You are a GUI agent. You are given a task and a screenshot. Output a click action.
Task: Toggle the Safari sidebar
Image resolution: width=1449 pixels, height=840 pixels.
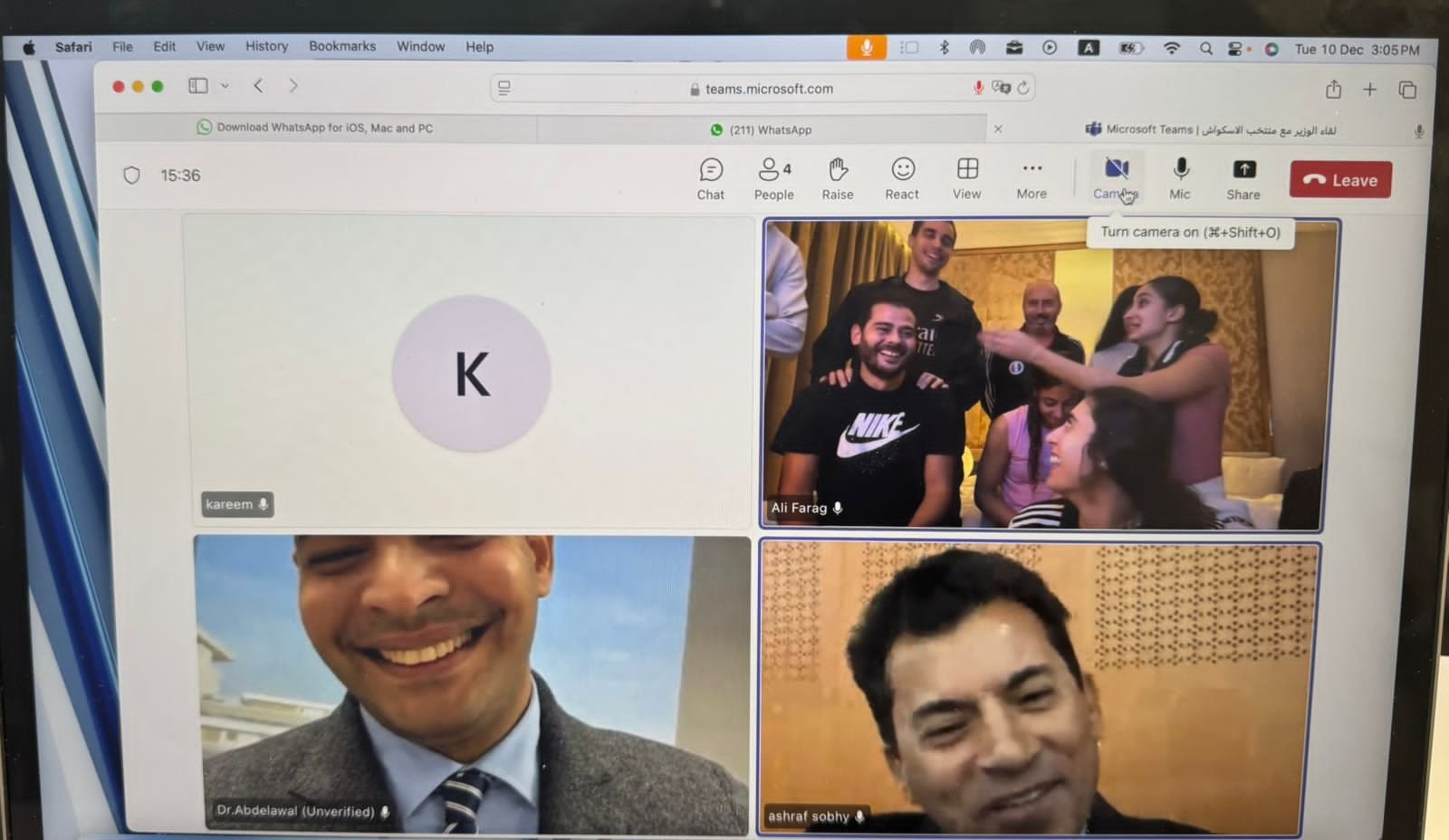point(197,86)
